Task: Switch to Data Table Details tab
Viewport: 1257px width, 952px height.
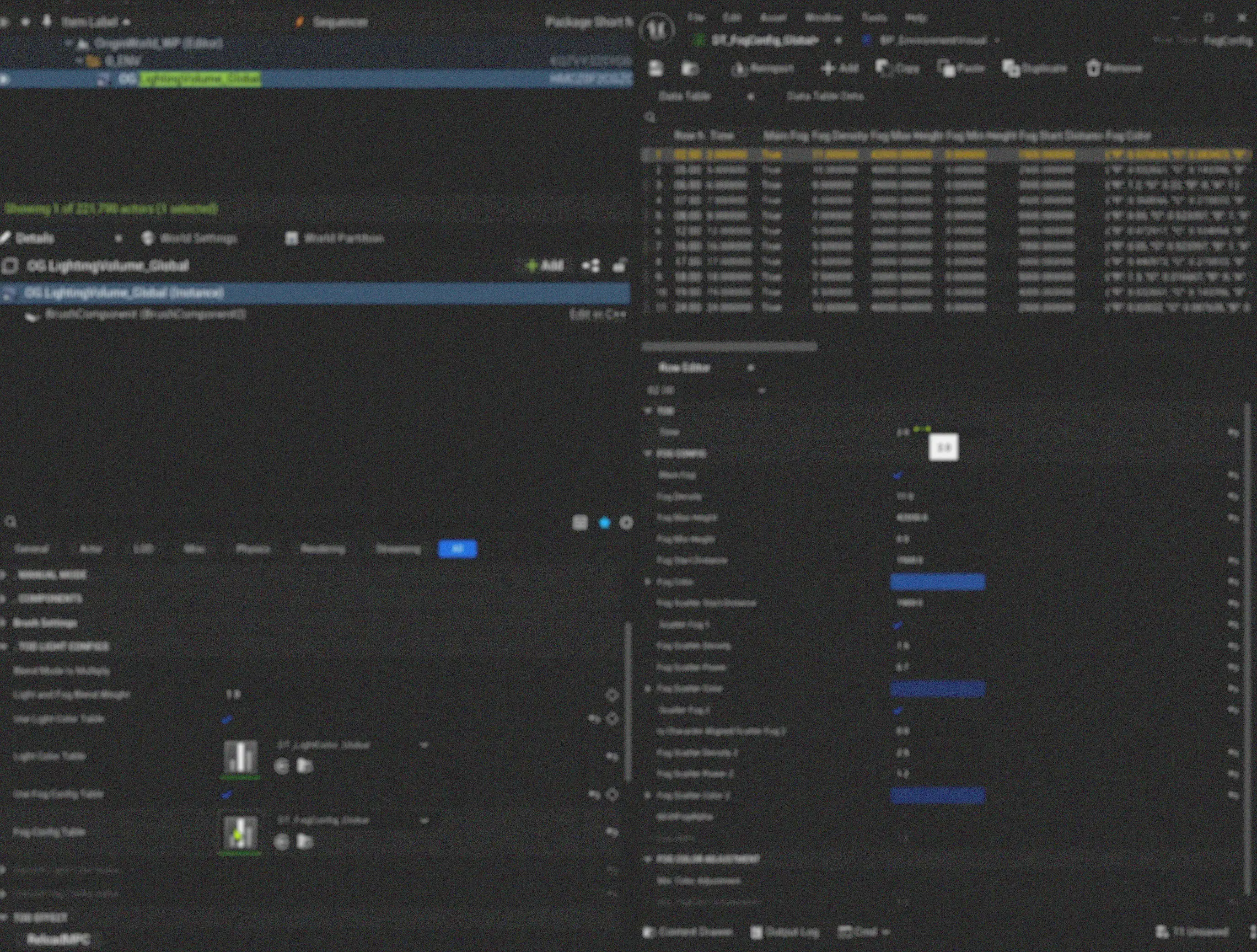Action: [x=825, y=96]
